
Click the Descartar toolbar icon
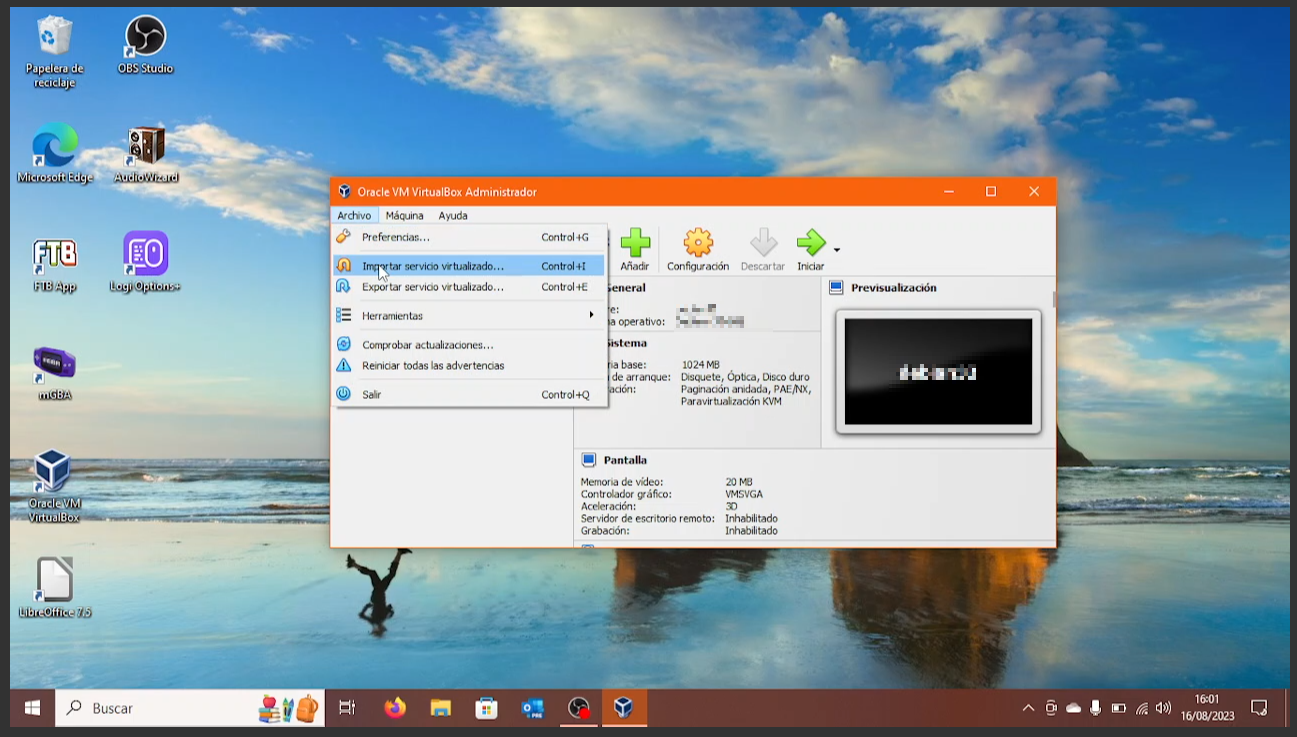[x=763, y=243]
